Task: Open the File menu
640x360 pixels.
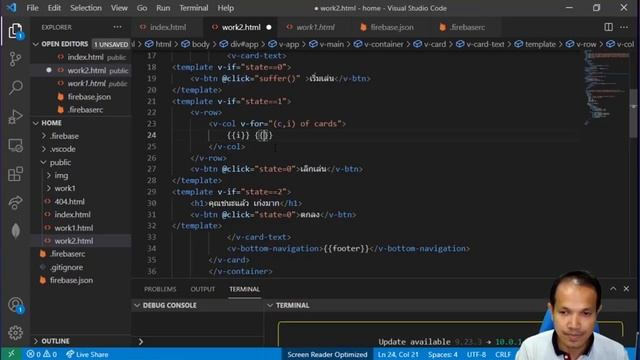Action: point(32,8)
